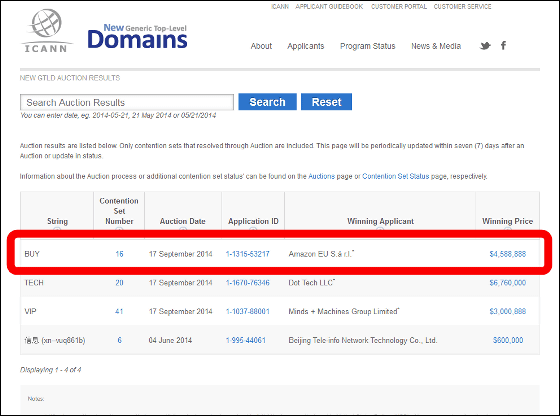Open contention set 16 link
The height and width of the screenshot is (416, 560).
click(119, 254)
